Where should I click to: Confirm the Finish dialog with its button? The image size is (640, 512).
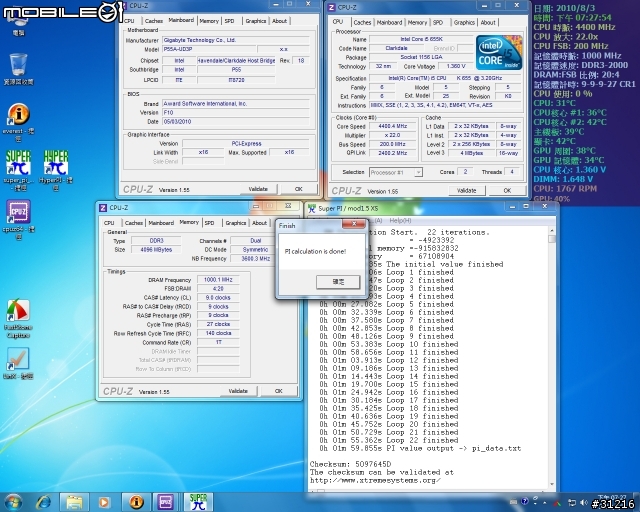338,282
